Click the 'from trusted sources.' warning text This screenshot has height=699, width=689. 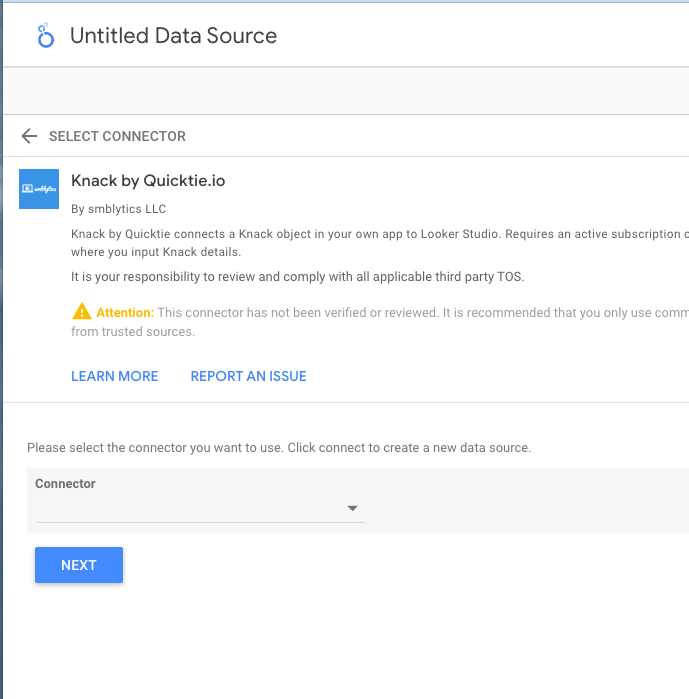[133, 332]
